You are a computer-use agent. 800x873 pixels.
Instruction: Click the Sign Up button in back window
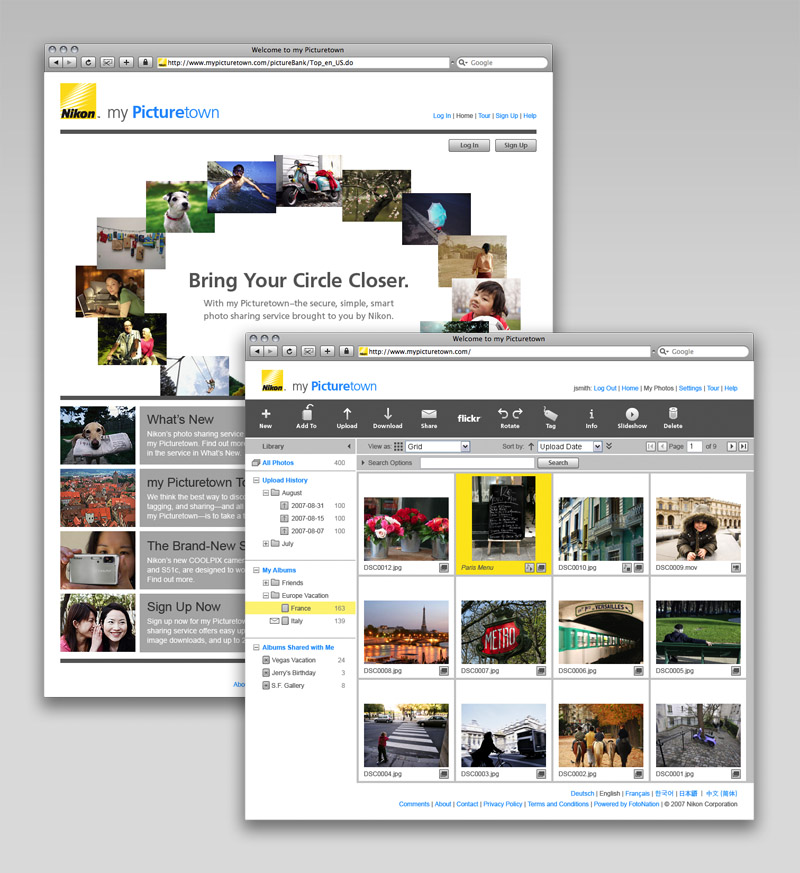point(516,145)
